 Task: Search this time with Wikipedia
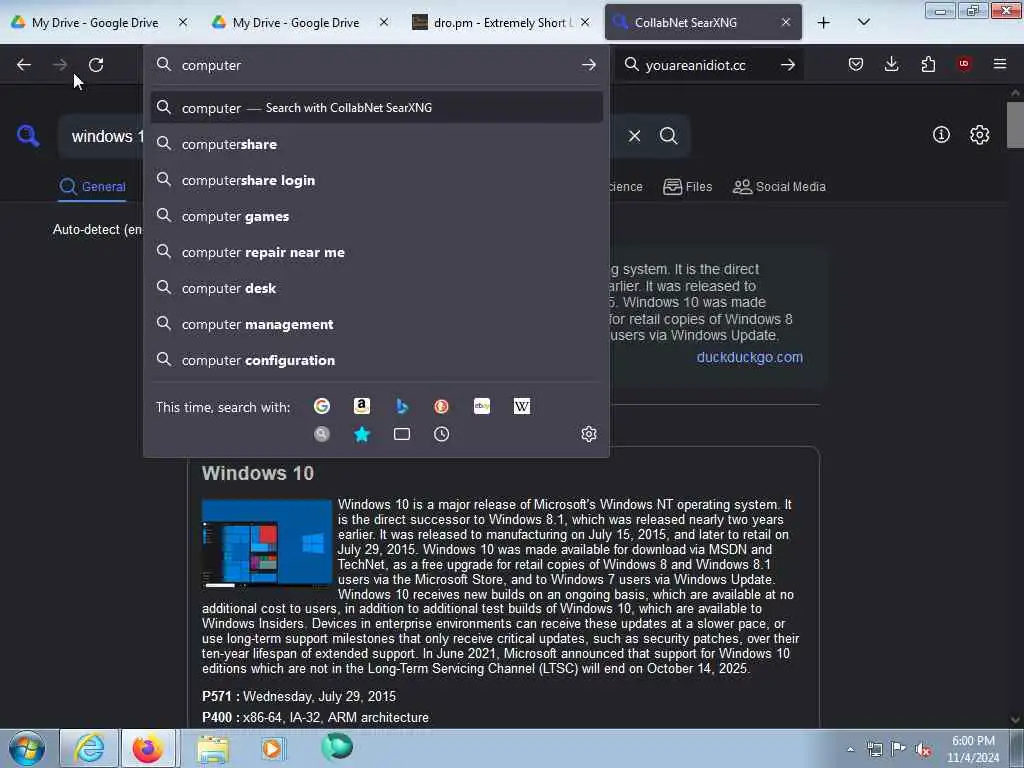[x=522, y=406]
